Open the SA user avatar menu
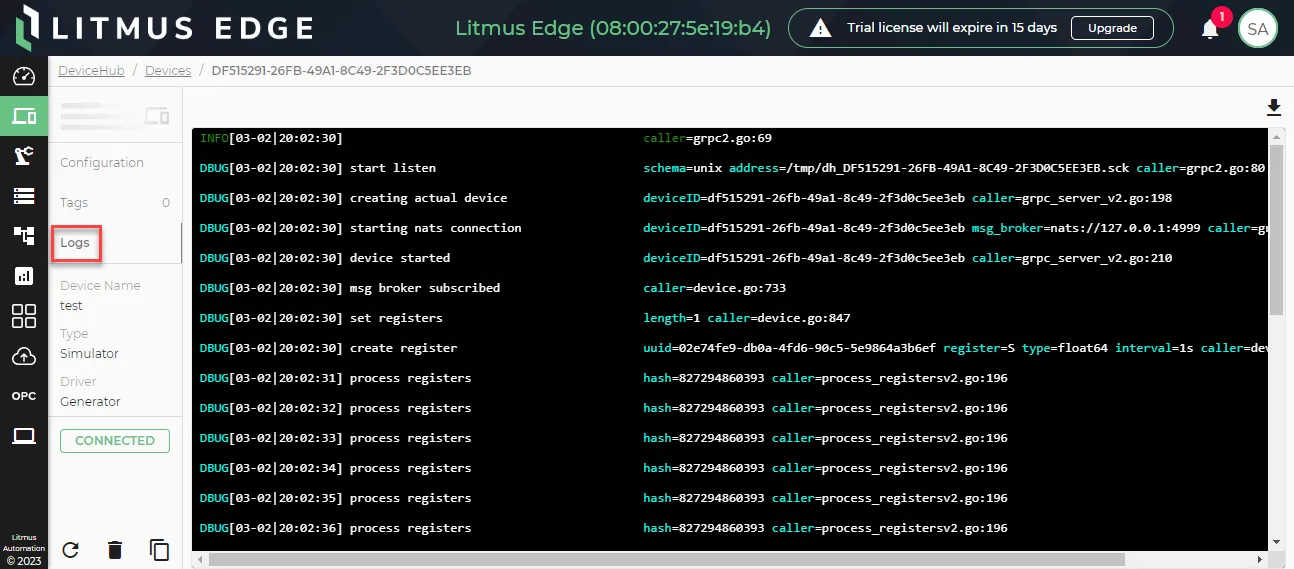 pos(1258,28)
